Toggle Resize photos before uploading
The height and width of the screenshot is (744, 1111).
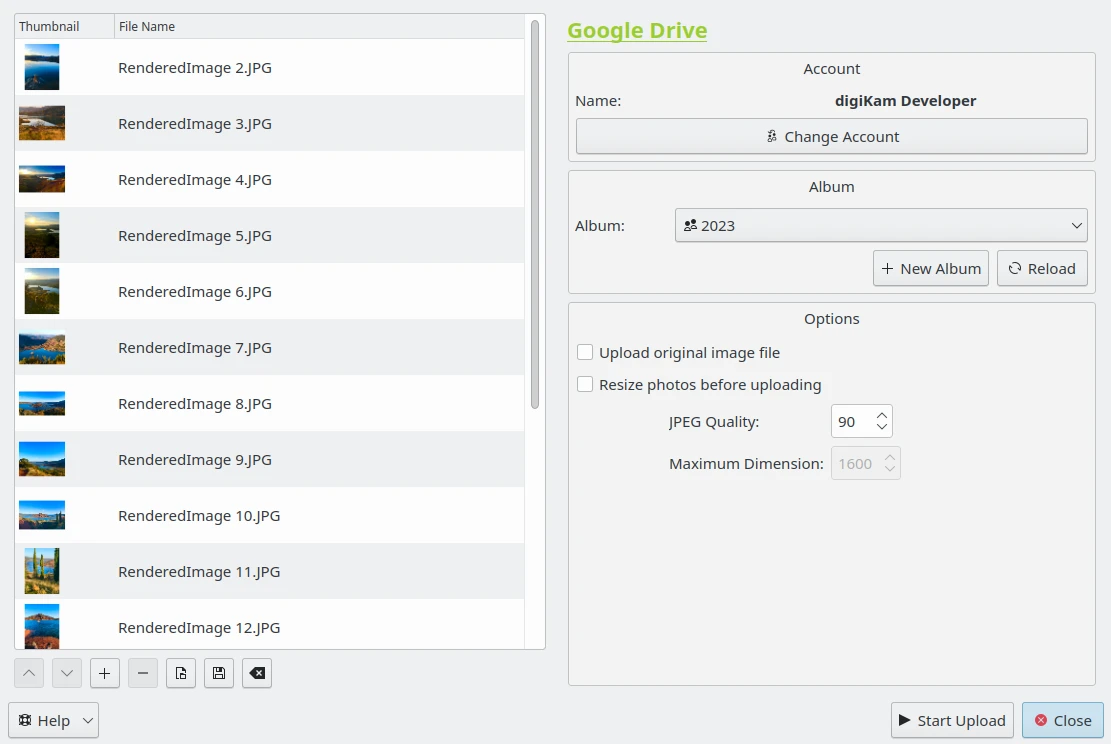[x=585, y=384]
